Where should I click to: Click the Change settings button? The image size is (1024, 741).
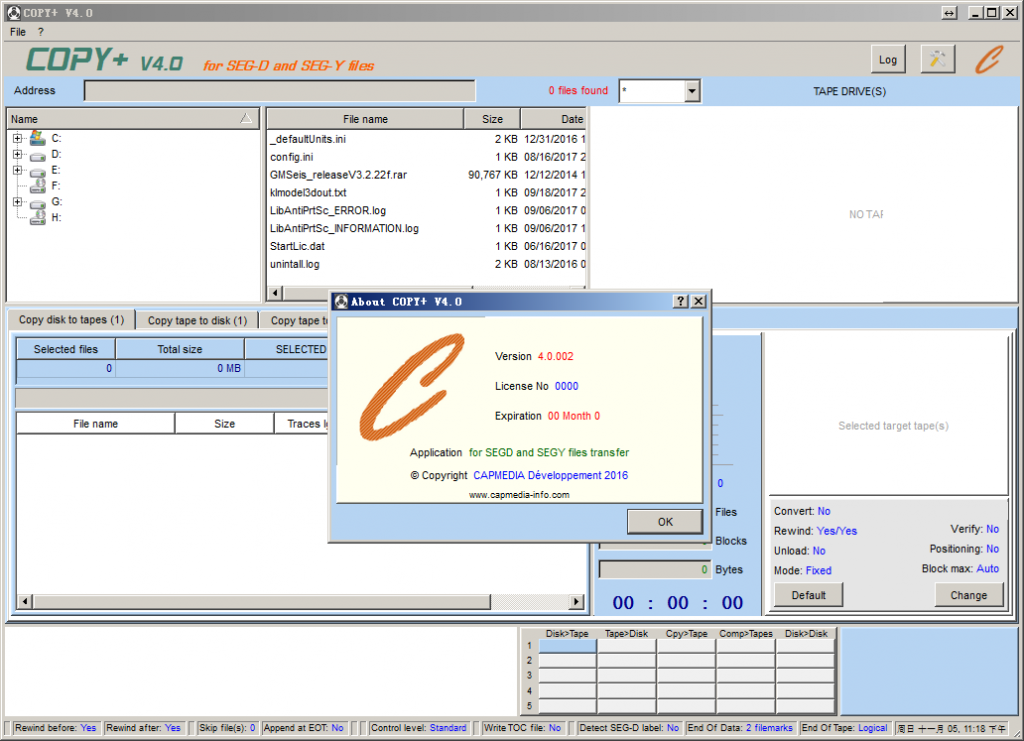click(968, 595)
